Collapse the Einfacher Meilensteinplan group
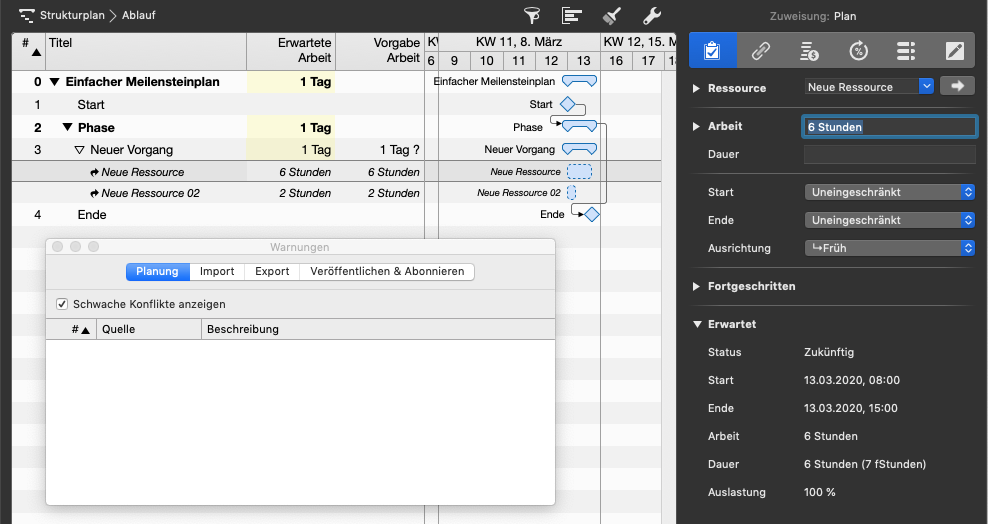 [x=54, y=82]
